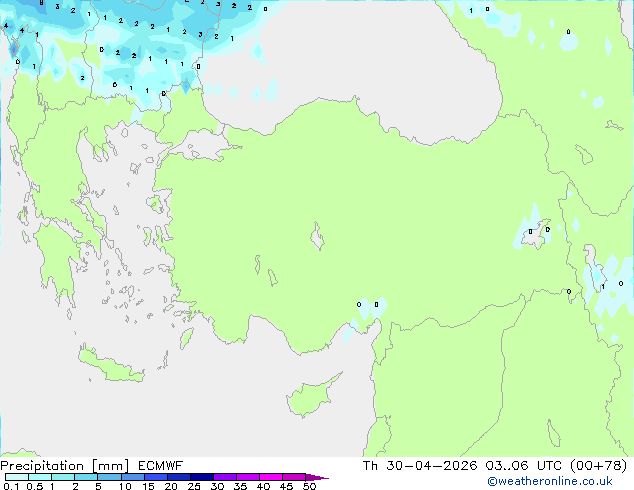Image resolution: width=634 pixels, height=490 pixels.
Task: Click the 'Precipitation [mm]' title label
Action: 65,466
